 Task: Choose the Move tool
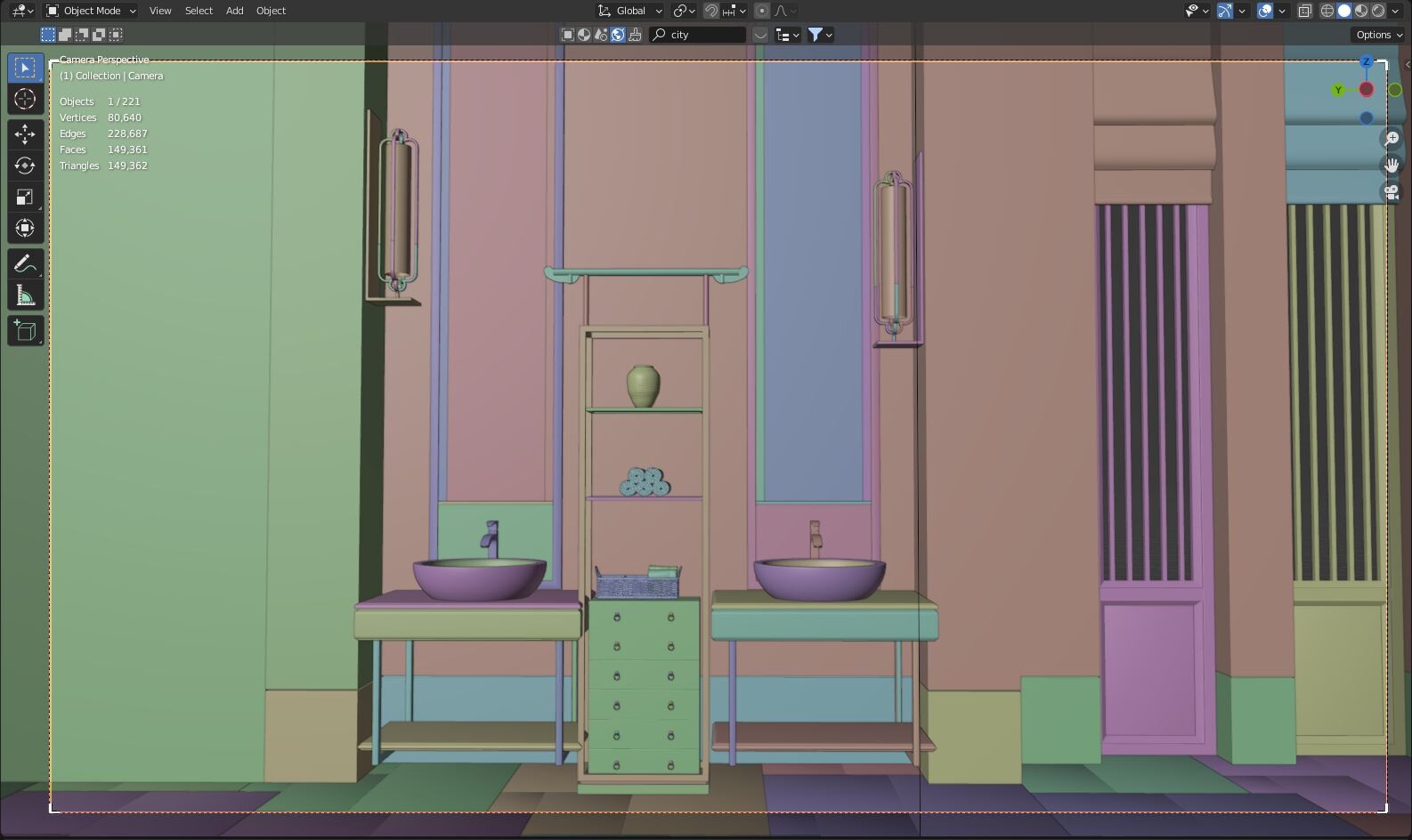(x=25, y=134)
